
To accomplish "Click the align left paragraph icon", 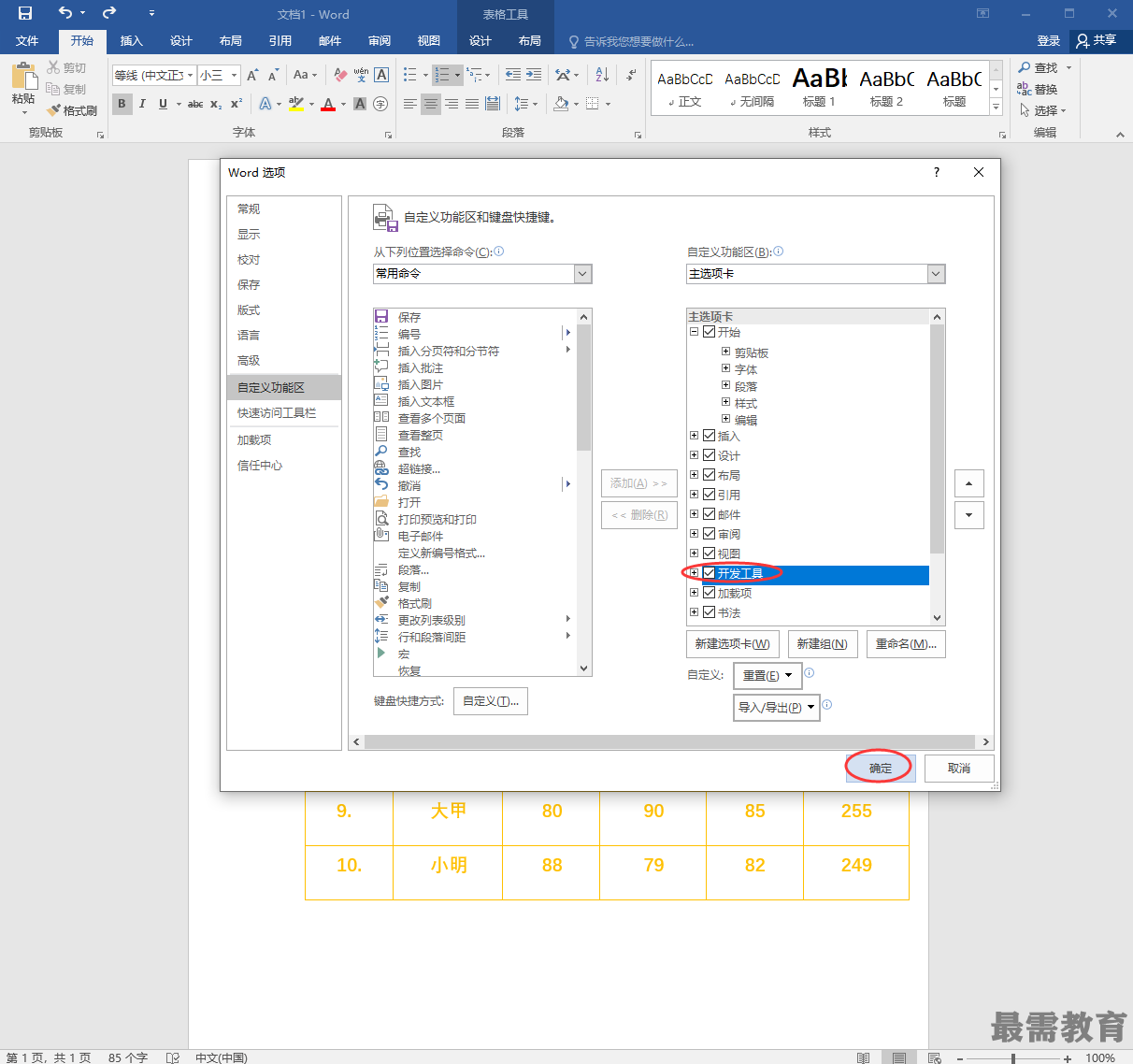I will pos(410,104).
